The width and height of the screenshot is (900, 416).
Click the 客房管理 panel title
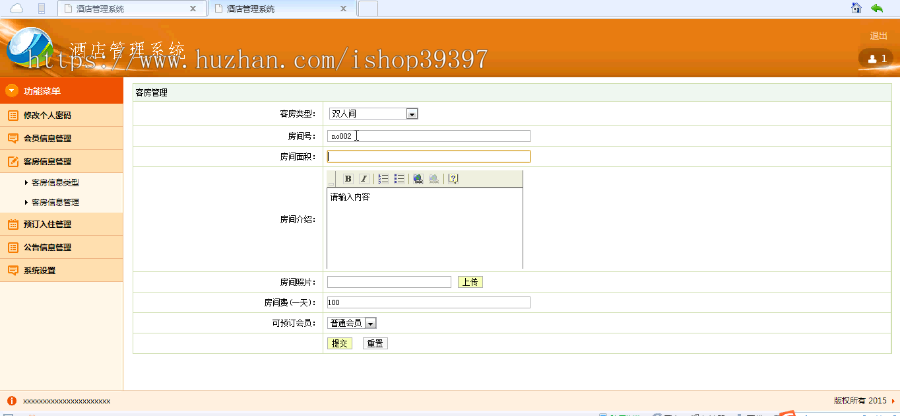pyautogui.click(x=151, y=92)
